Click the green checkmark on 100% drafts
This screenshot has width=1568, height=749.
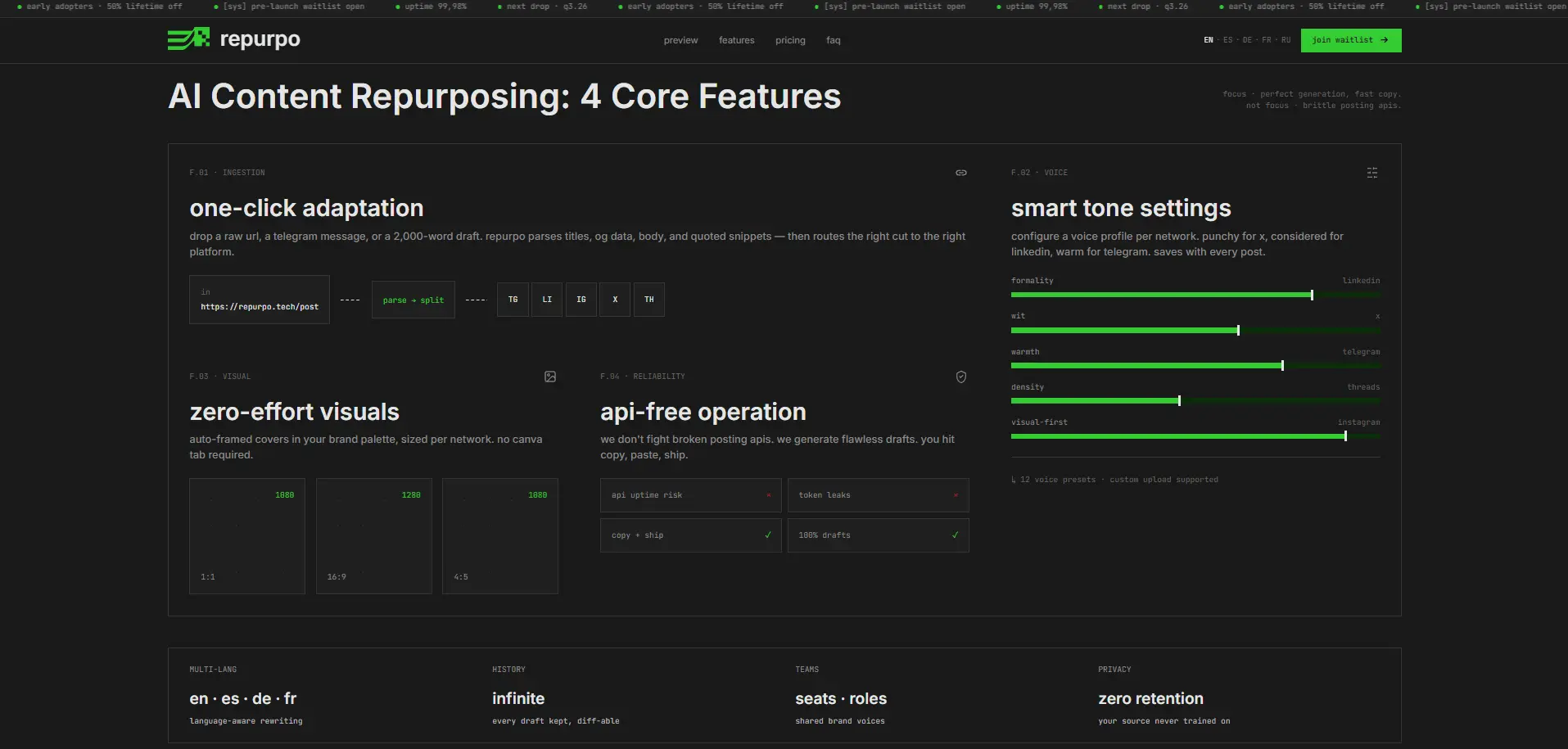coord(955,535)
